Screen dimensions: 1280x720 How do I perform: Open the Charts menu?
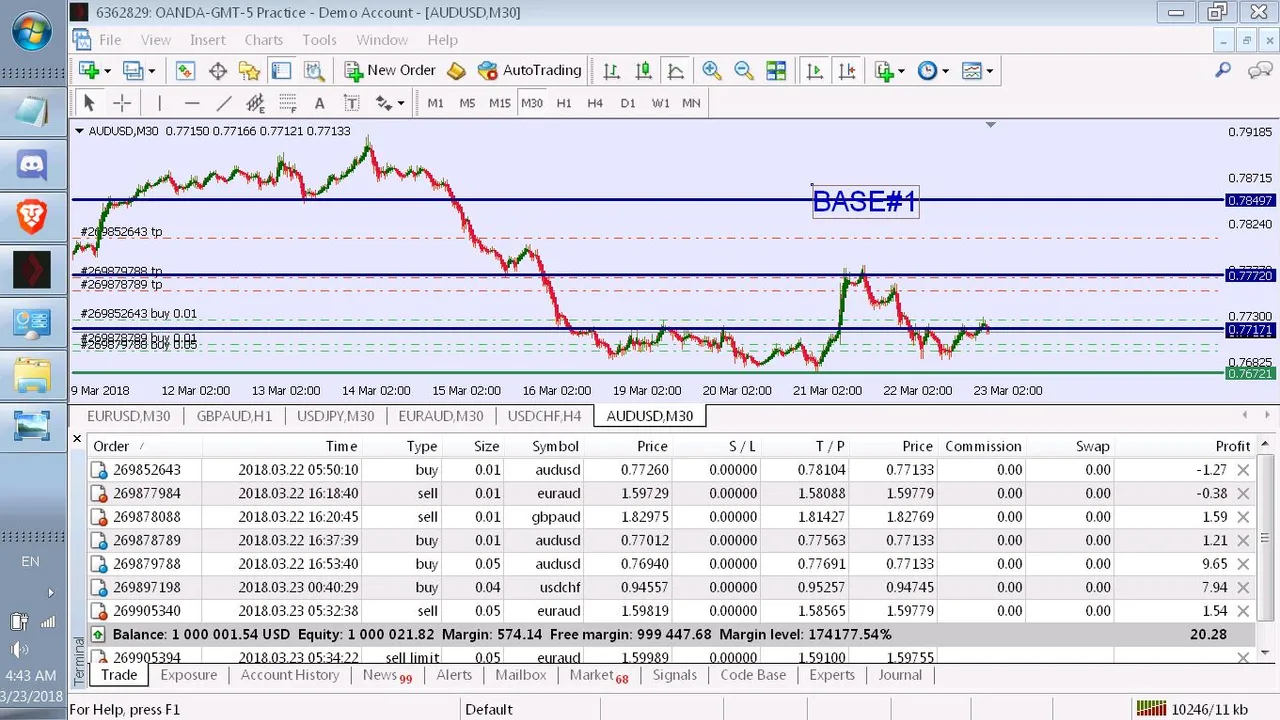click(264, 40)
